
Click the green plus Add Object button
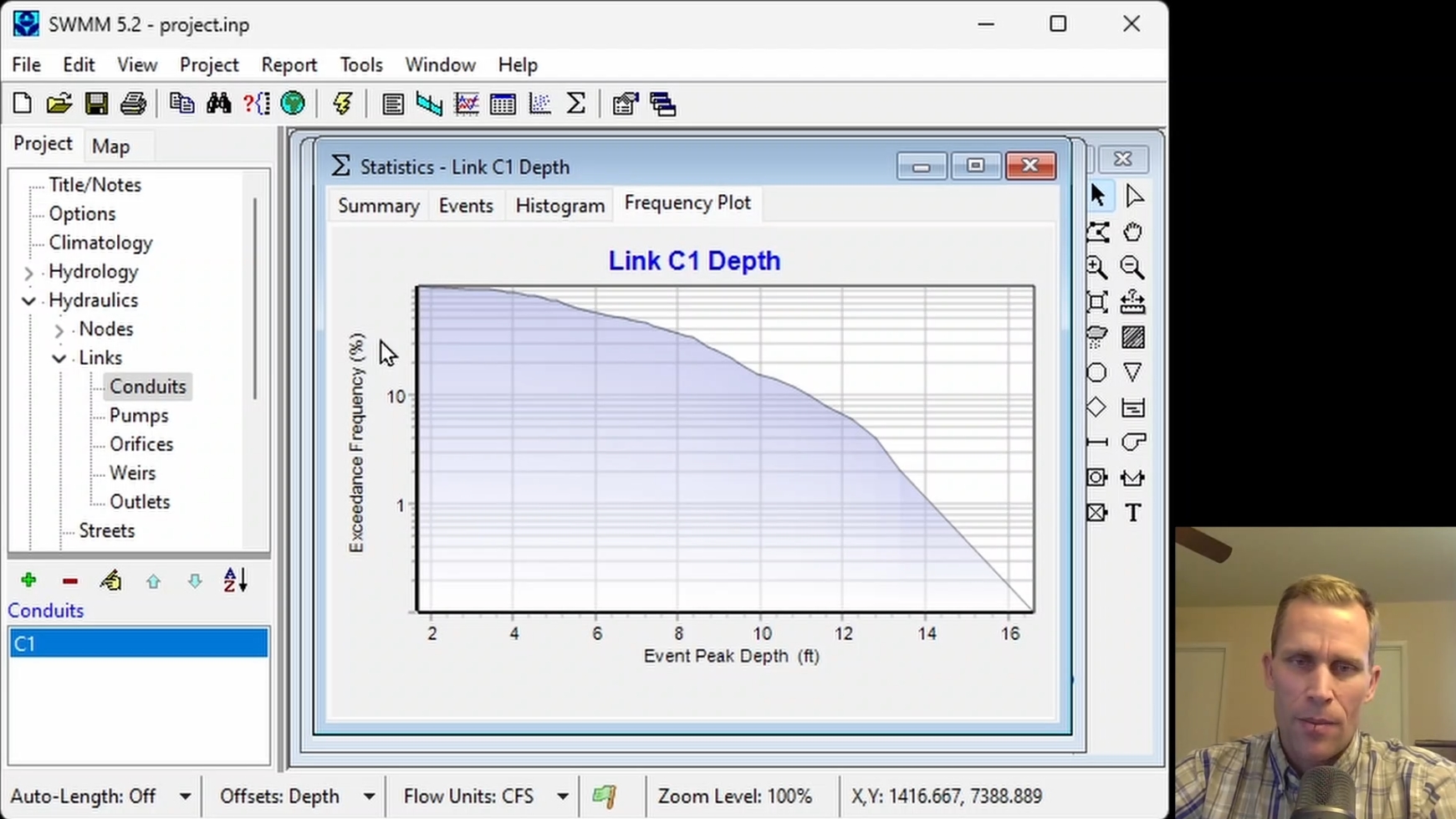point(28,580)
